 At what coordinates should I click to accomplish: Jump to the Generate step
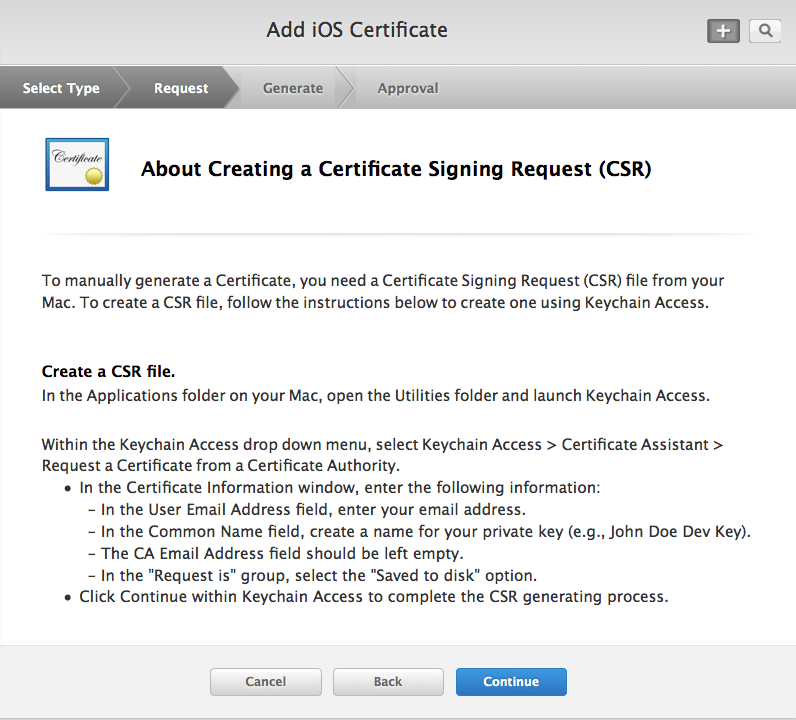click(x=293, y=88)
